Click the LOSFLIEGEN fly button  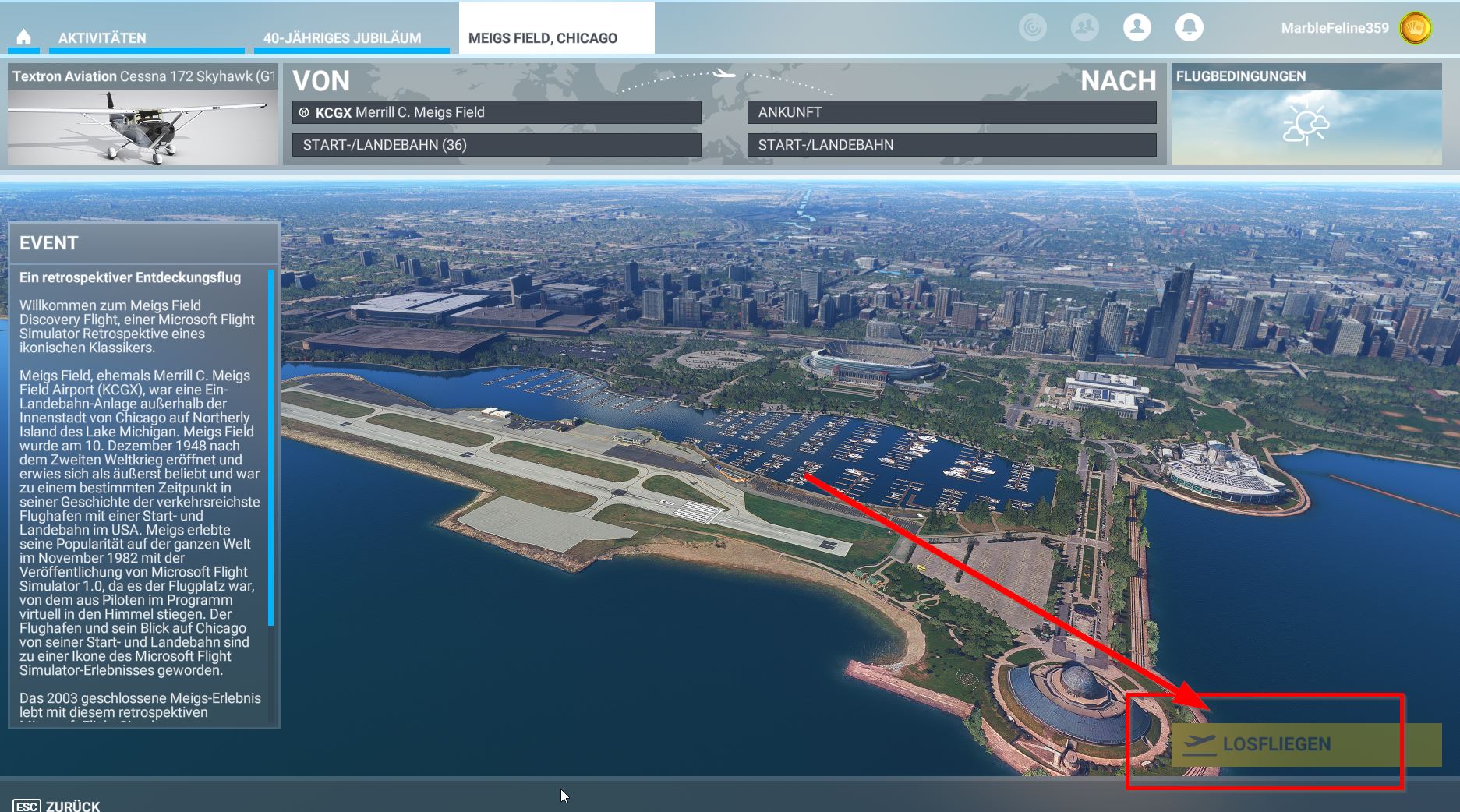tap(1306, 745)
